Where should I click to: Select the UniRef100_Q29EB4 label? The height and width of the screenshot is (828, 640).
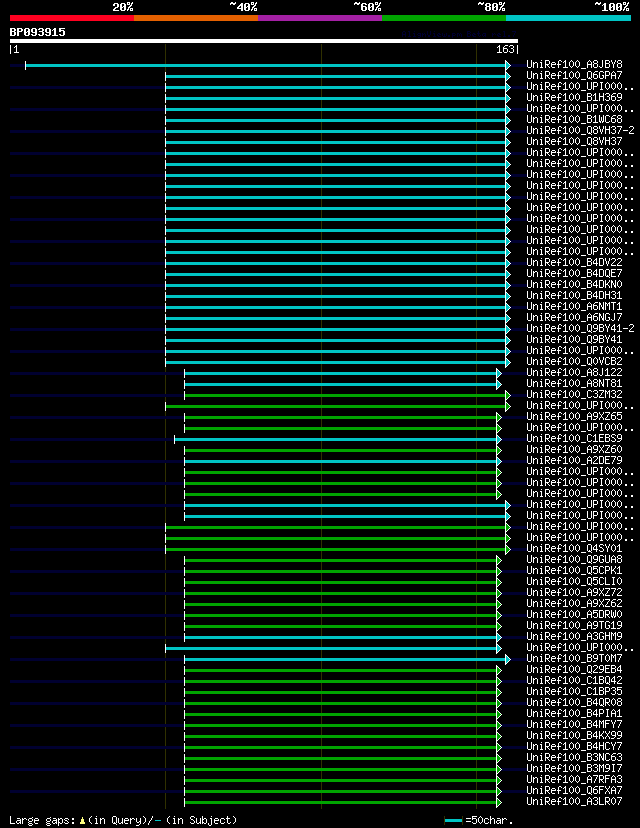coord(575,670)
